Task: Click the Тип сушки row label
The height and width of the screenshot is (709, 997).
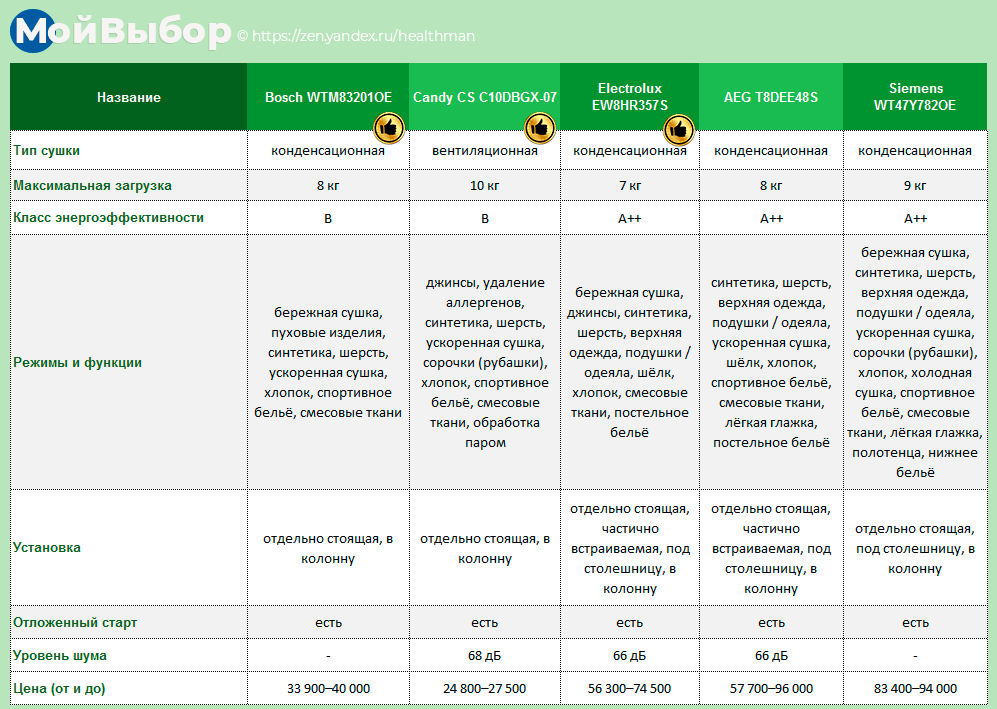Action: click(46, 151)
